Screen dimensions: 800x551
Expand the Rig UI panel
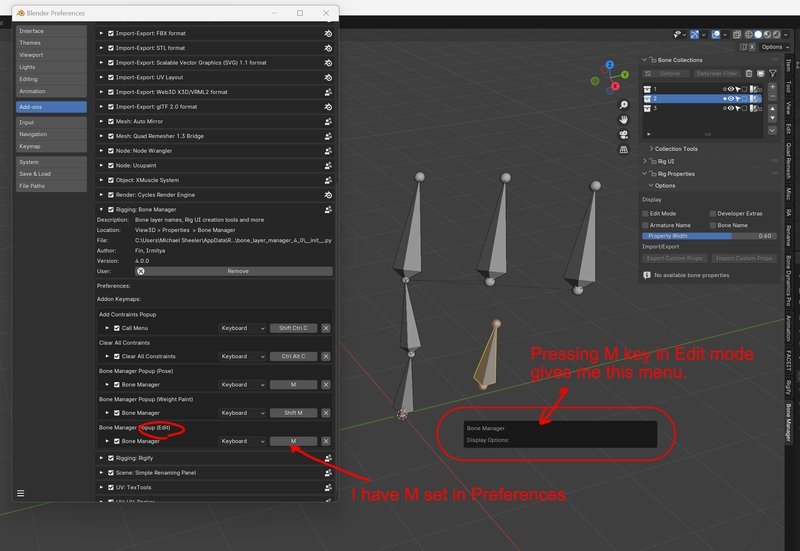[x=645, y=161]
